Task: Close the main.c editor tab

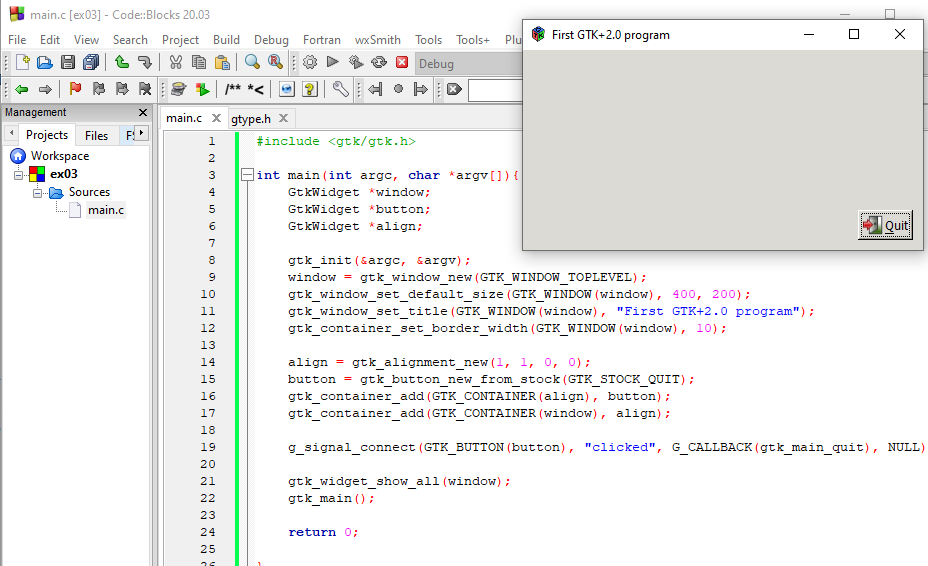Action: point(217,118)
